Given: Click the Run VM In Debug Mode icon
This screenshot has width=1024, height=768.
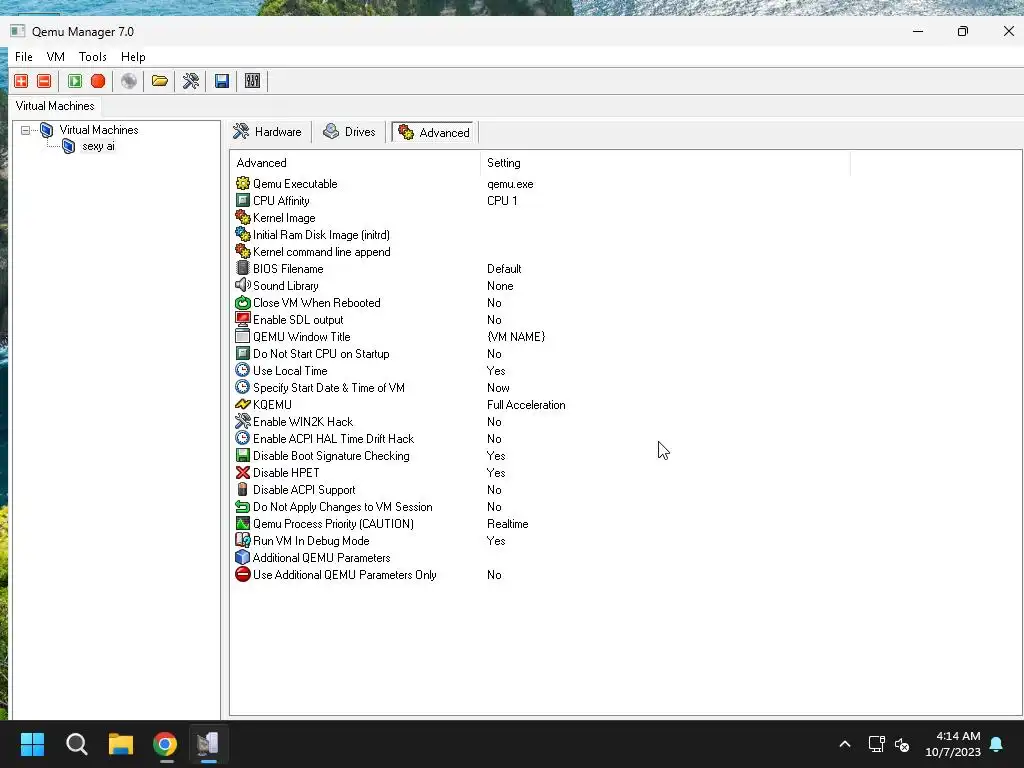Looking at the screenshot, I should click(x=242, y=540).
